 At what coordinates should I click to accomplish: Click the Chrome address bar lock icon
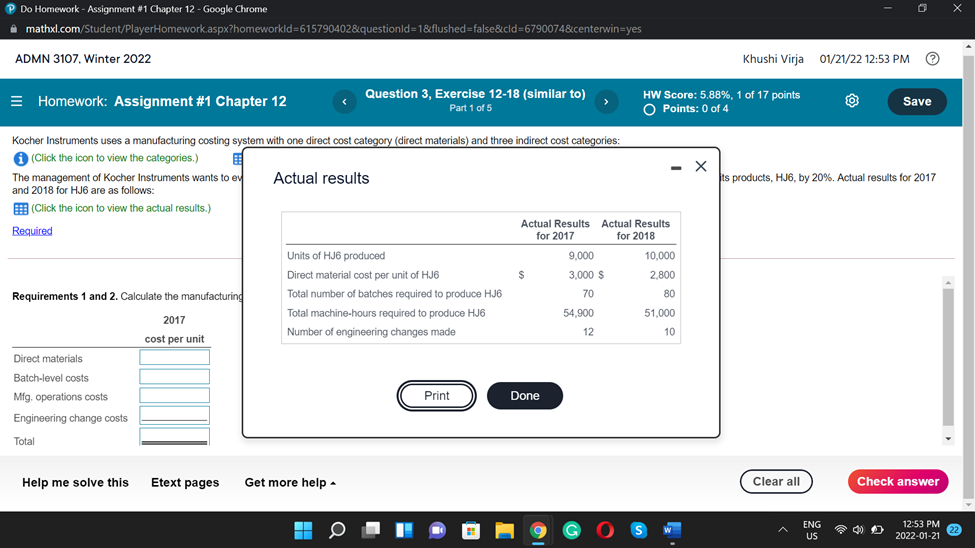pyautogui.click(x=14, y=29)
